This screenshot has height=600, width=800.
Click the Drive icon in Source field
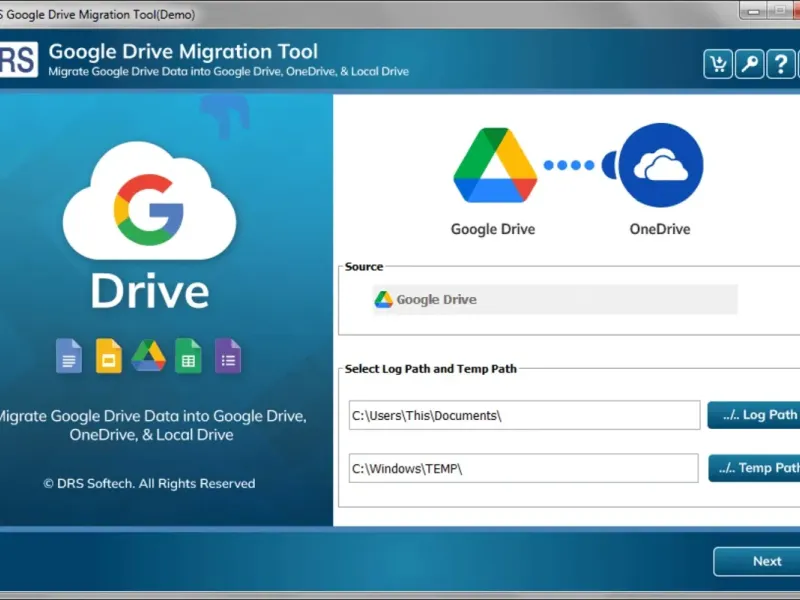[x=384, y=299]
